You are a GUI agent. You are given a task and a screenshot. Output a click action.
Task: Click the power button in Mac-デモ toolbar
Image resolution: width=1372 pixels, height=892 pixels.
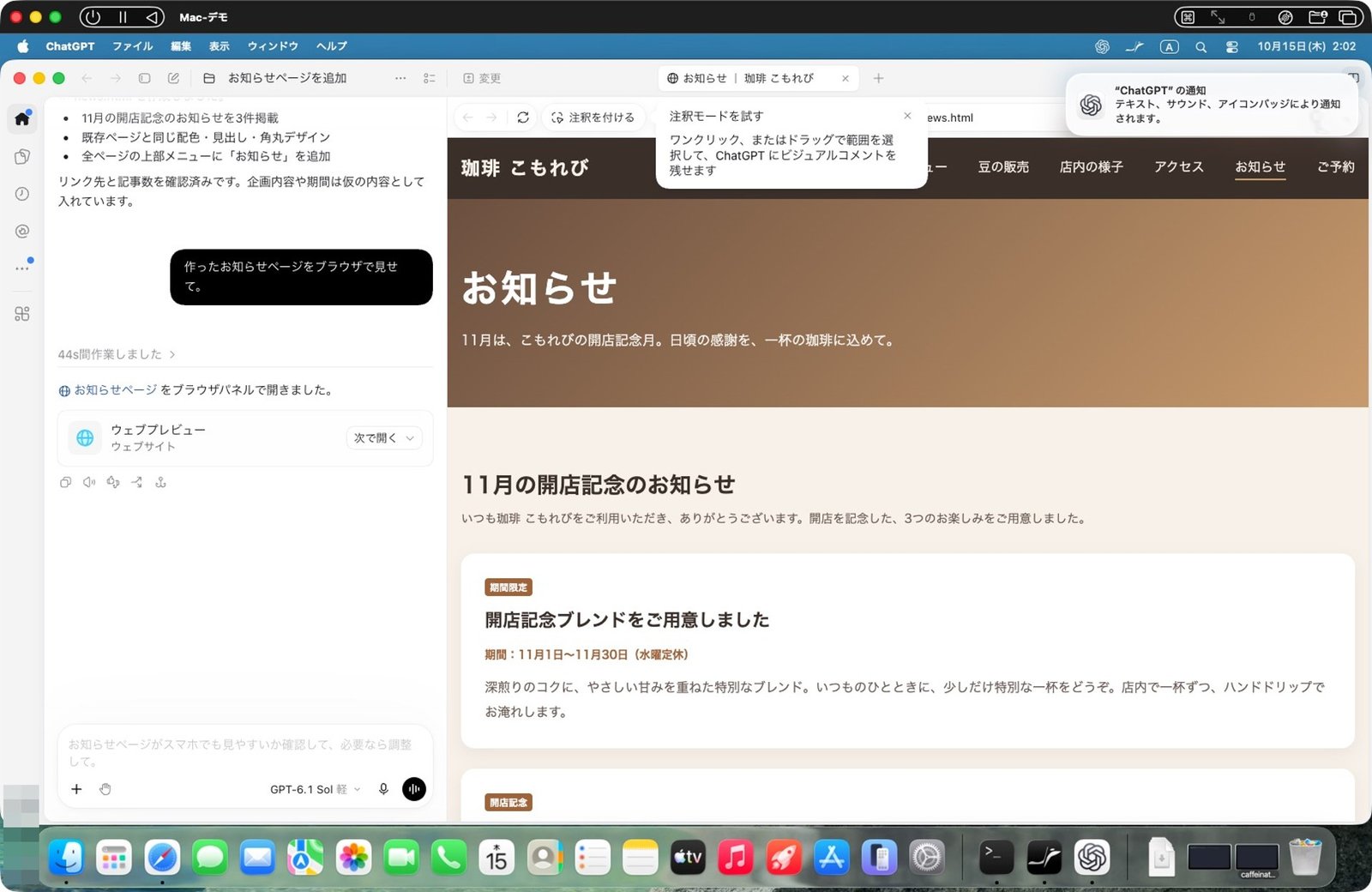[x=93, y=17]
